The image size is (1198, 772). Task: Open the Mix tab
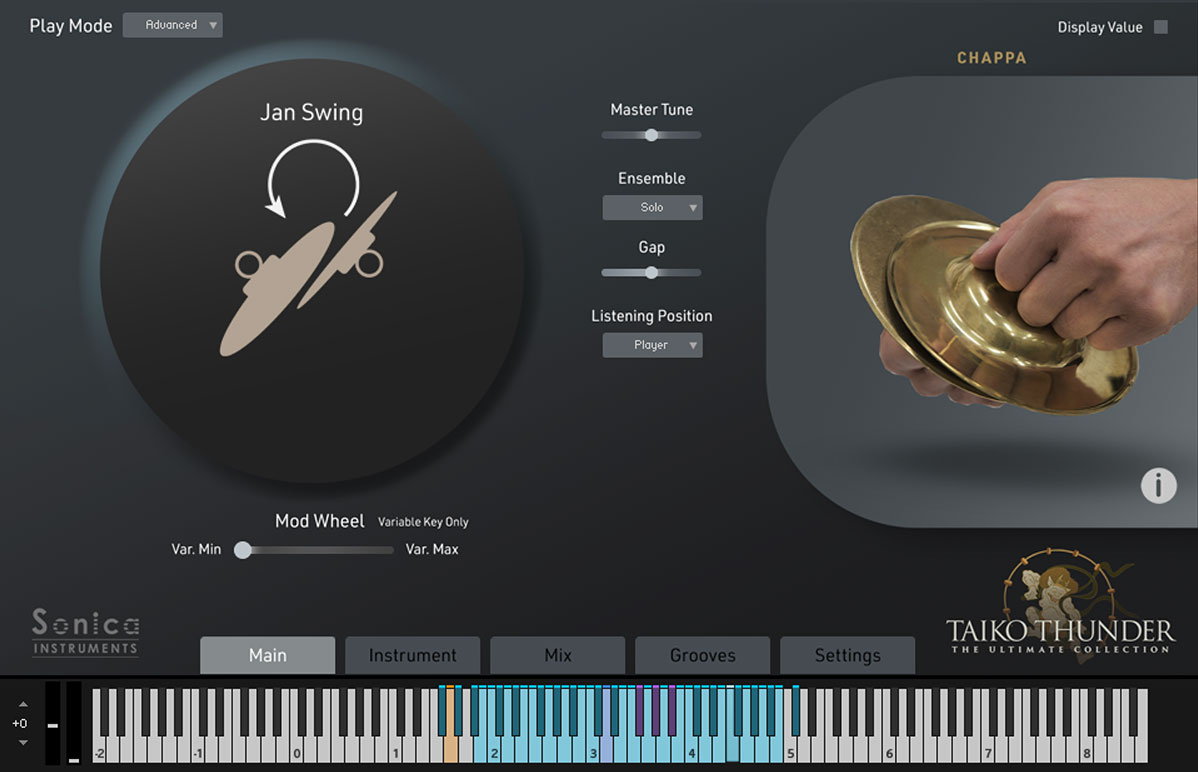tap(557, 655)
